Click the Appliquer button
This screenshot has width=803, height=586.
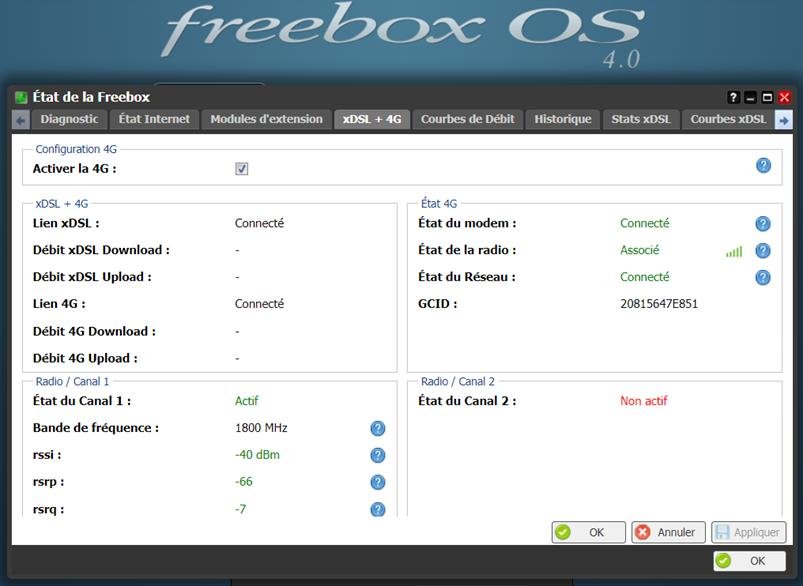point(748,532)
